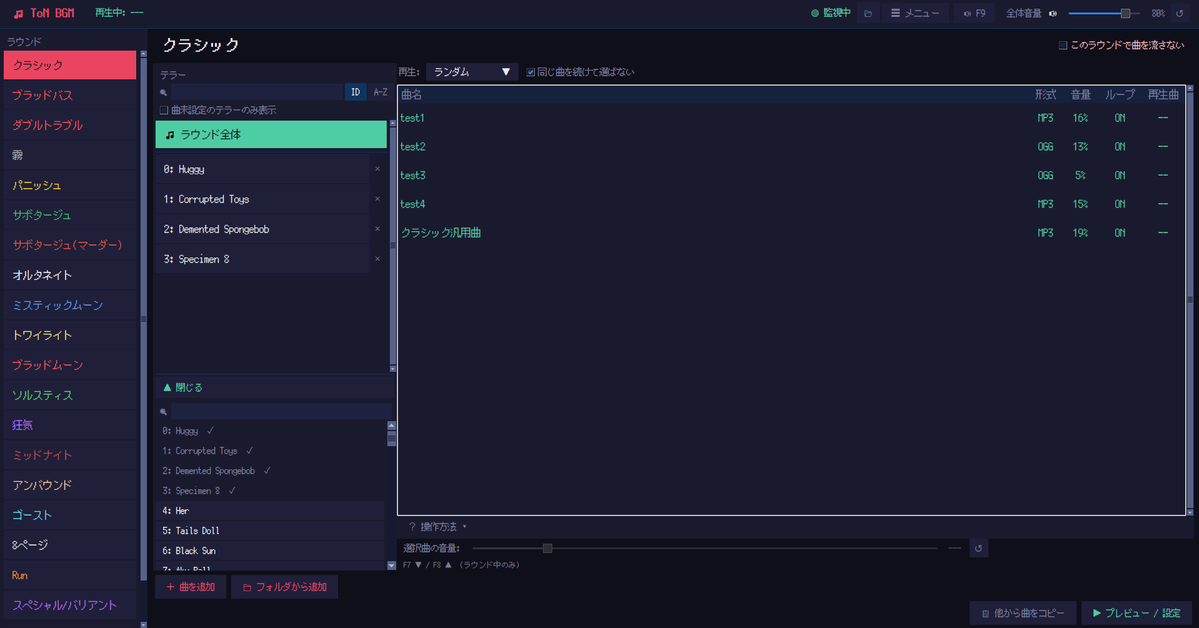Select the ダブルトラブル round
Screen dimensions: 1199x628
(x=70, y=125)
